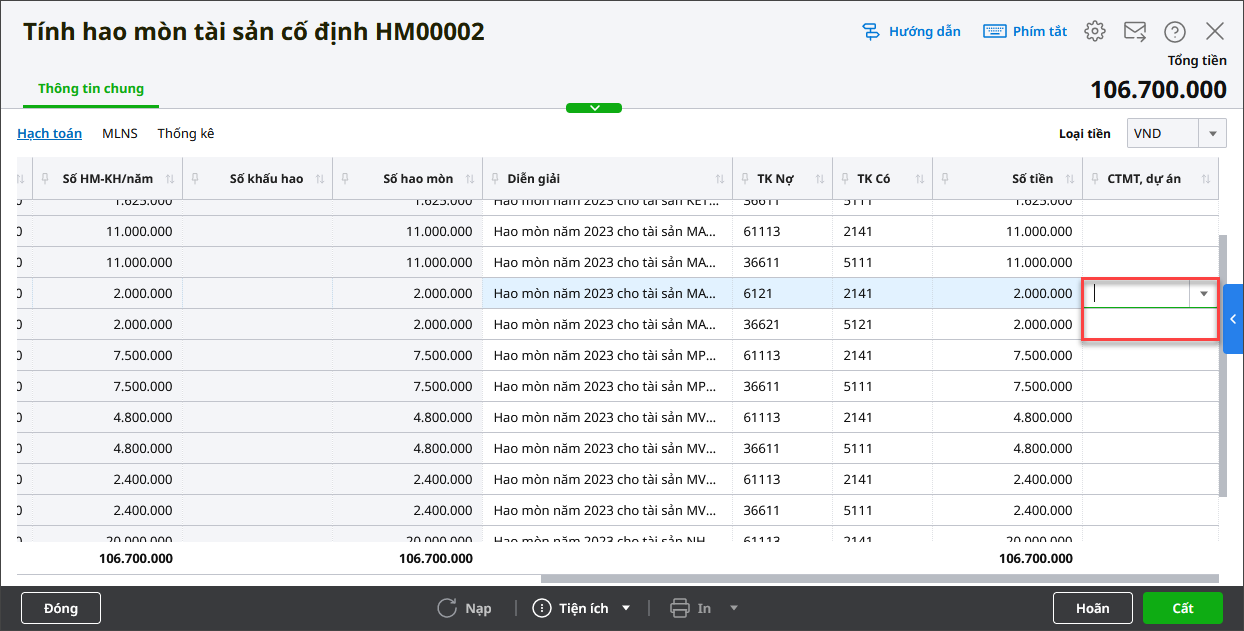The height and width of the screenshot is (631, 1244).
Task: Open the Loại tiền VND dropdown
Action: point(1213,133)
